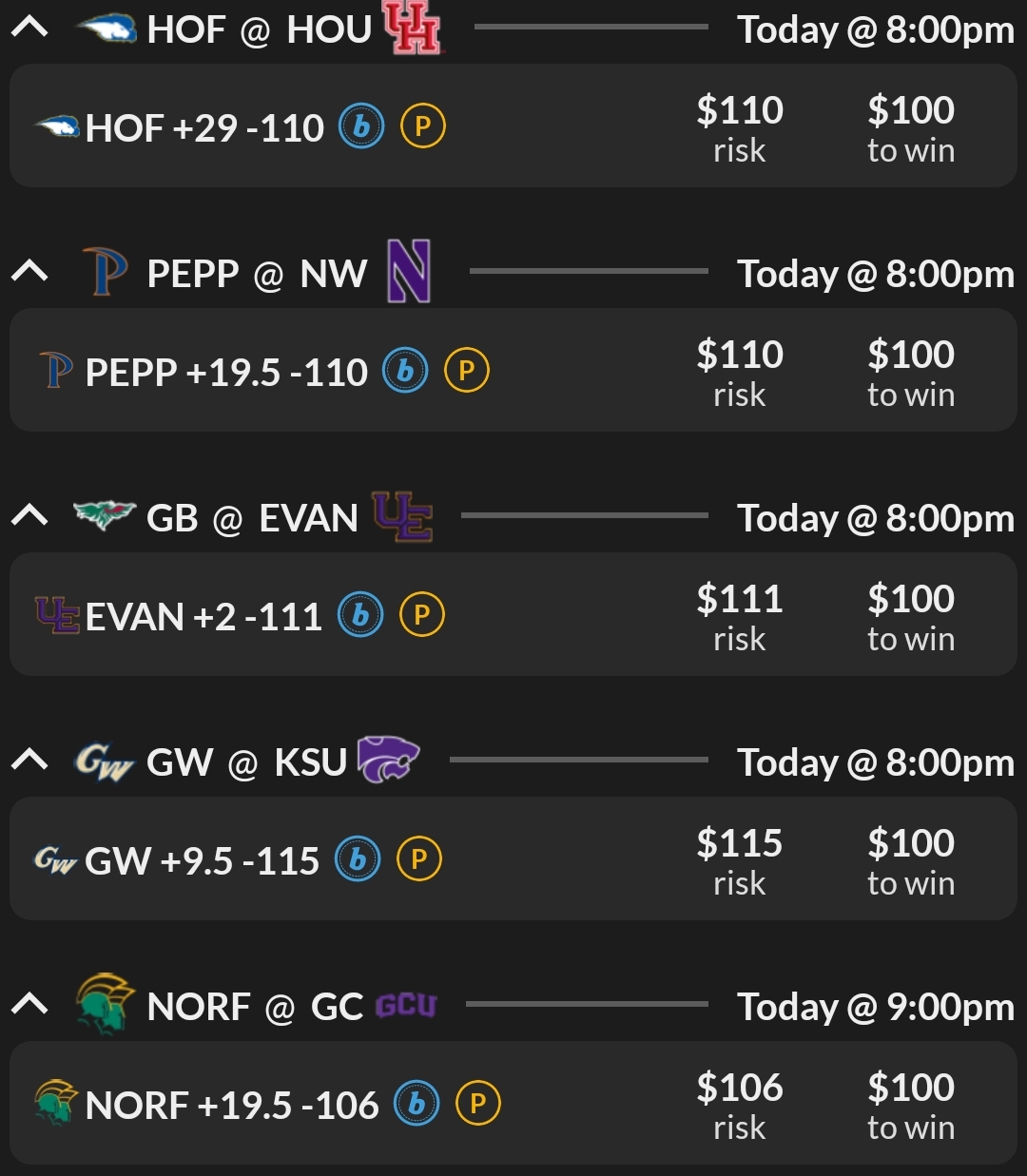This screenshot has height=1176, width=1027.
Task: Click the blue b icon beside GW +9.5
Action: tap(358, 859)
